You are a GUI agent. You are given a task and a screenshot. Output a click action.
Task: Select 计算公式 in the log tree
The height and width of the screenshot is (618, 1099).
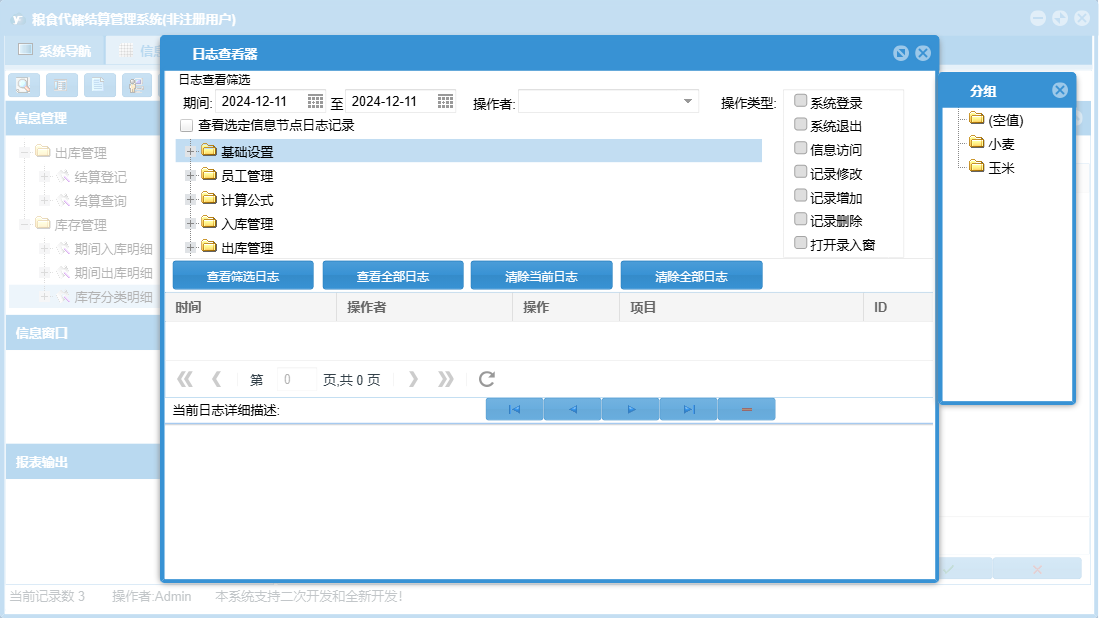(246, 200)
